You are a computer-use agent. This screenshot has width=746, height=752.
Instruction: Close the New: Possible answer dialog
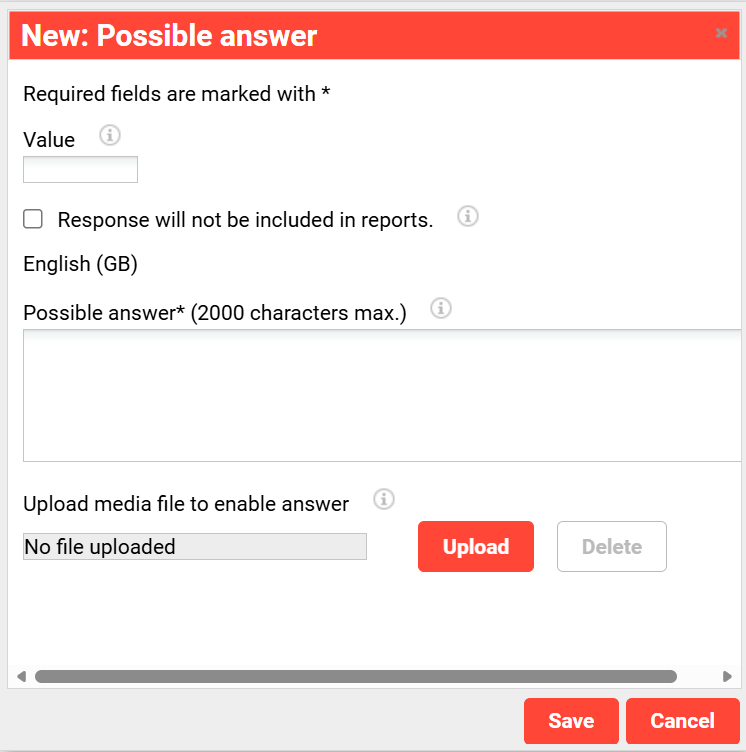(721, 33)
